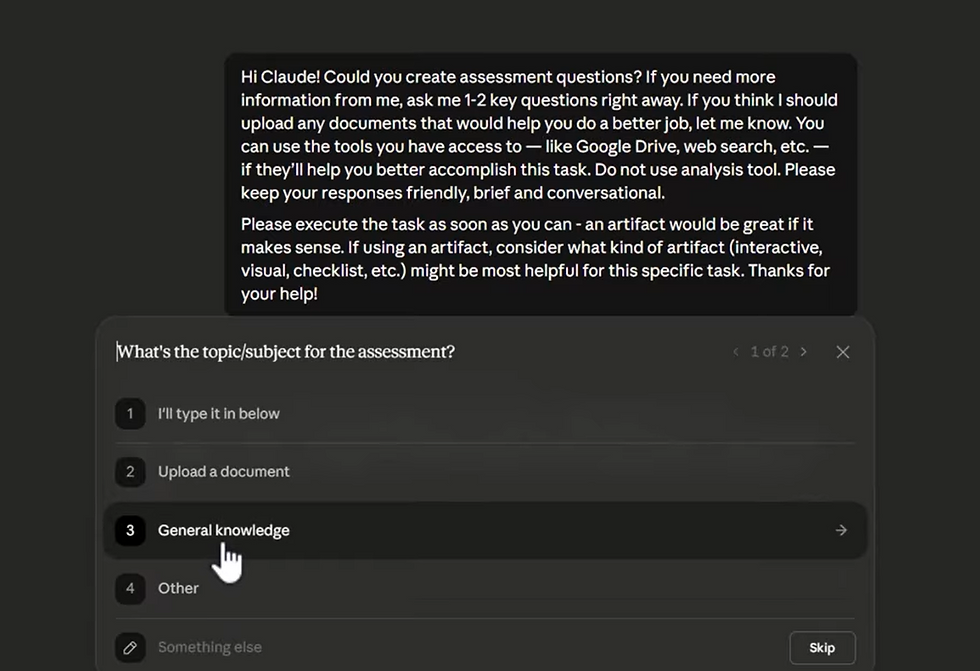Click the arrow on General knowledge row
The height and width of the screenshot is (671, 980).
click(x=841, y=530)
